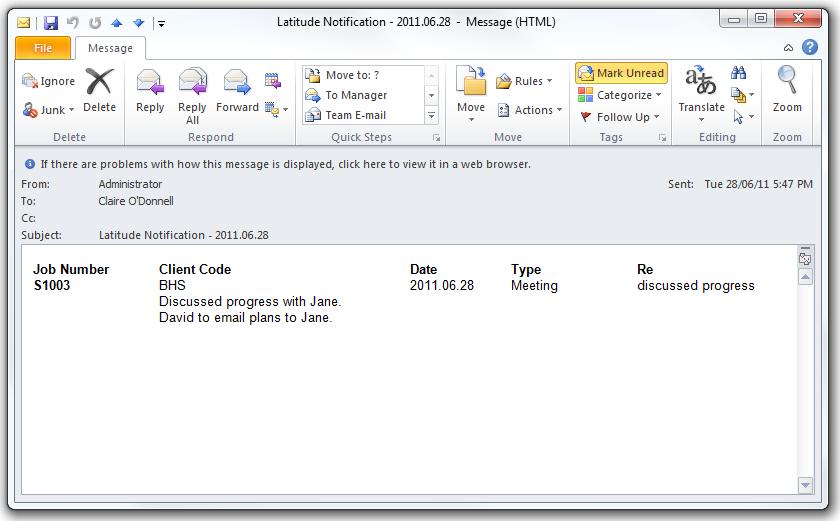Select the Message ribbon tab

(110, 48)
